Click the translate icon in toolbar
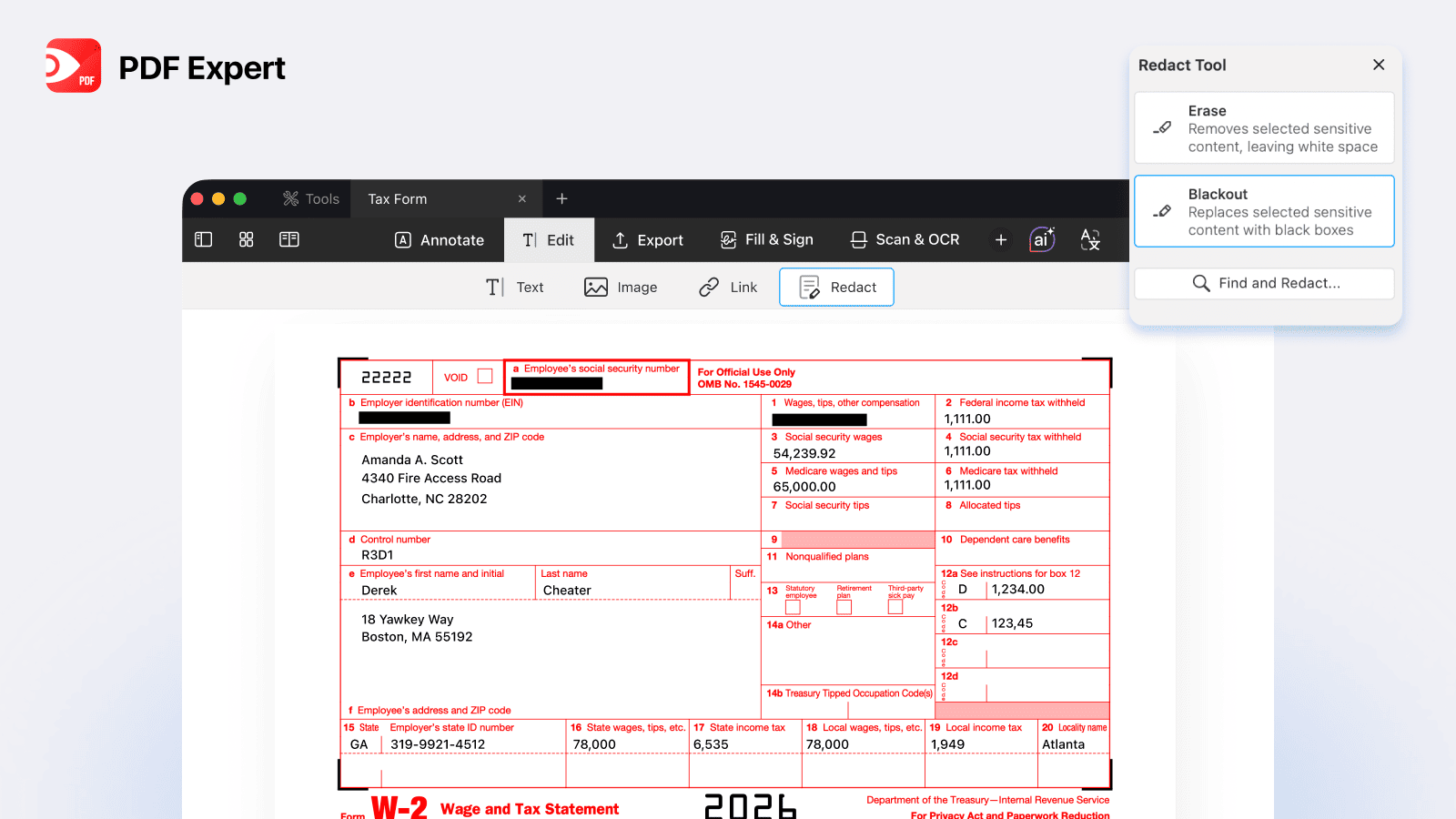The width and height of the screenshot is (1456, 819). [x=1090, y=239]
